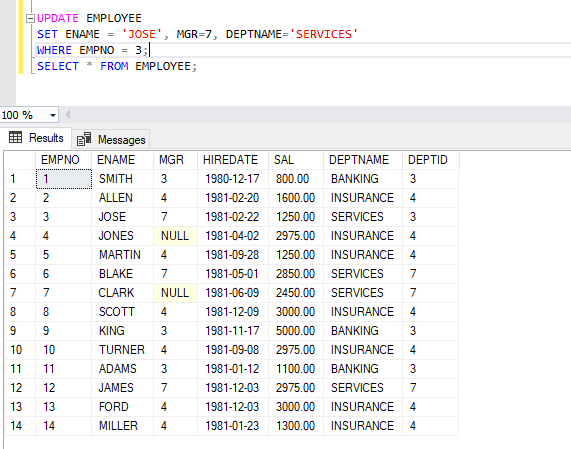Select the salary 1100.00 cell
Screen dimensions: 571x449
[x=296, y=369]
